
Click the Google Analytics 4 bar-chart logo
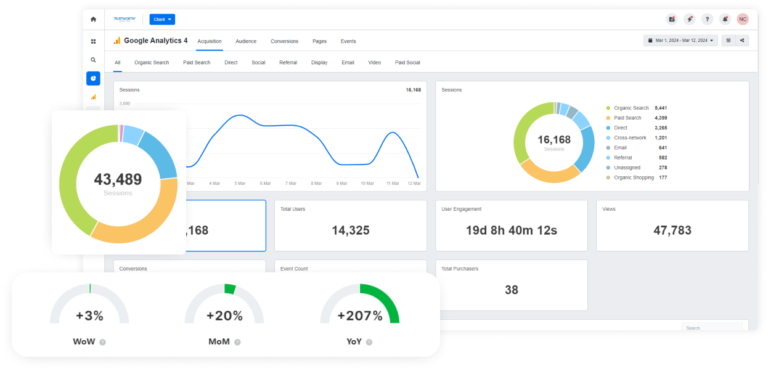[x=117, y=41]
